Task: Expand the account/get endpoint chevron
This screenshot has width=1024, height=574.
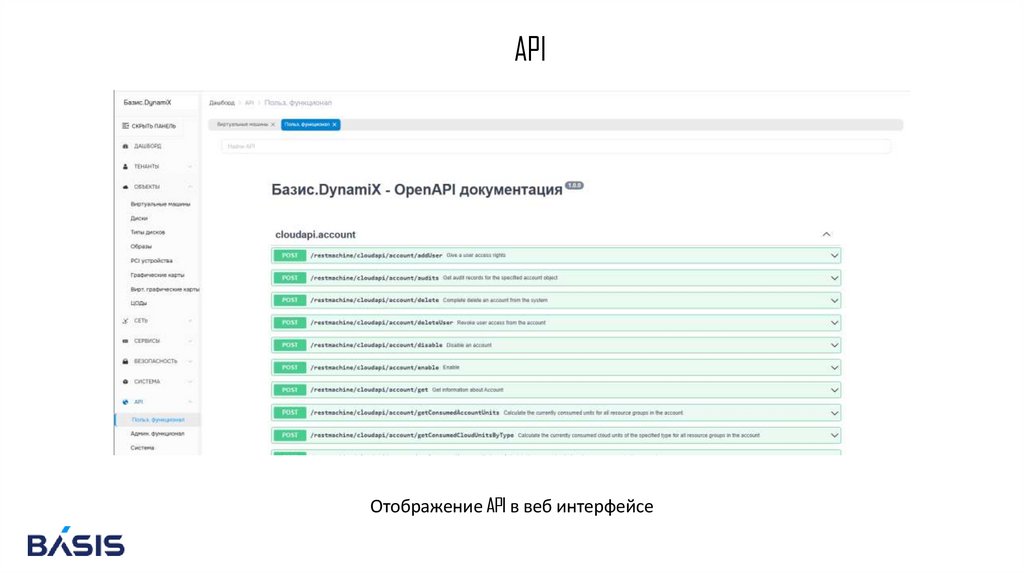Action: 834,390
